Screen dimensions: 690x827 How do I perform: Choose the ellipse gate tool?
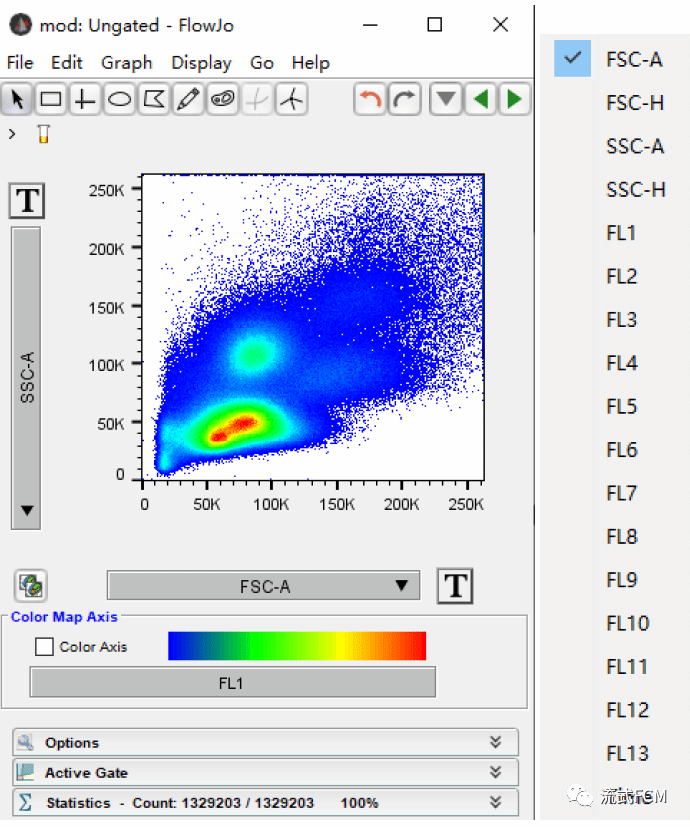point(119,100)
